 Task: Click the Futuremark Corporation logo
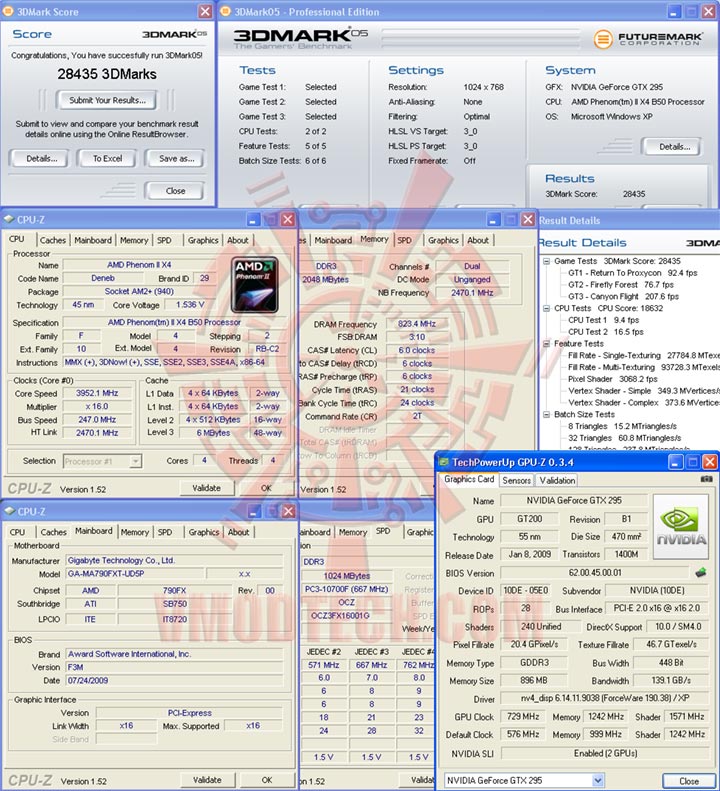[648, 39]
